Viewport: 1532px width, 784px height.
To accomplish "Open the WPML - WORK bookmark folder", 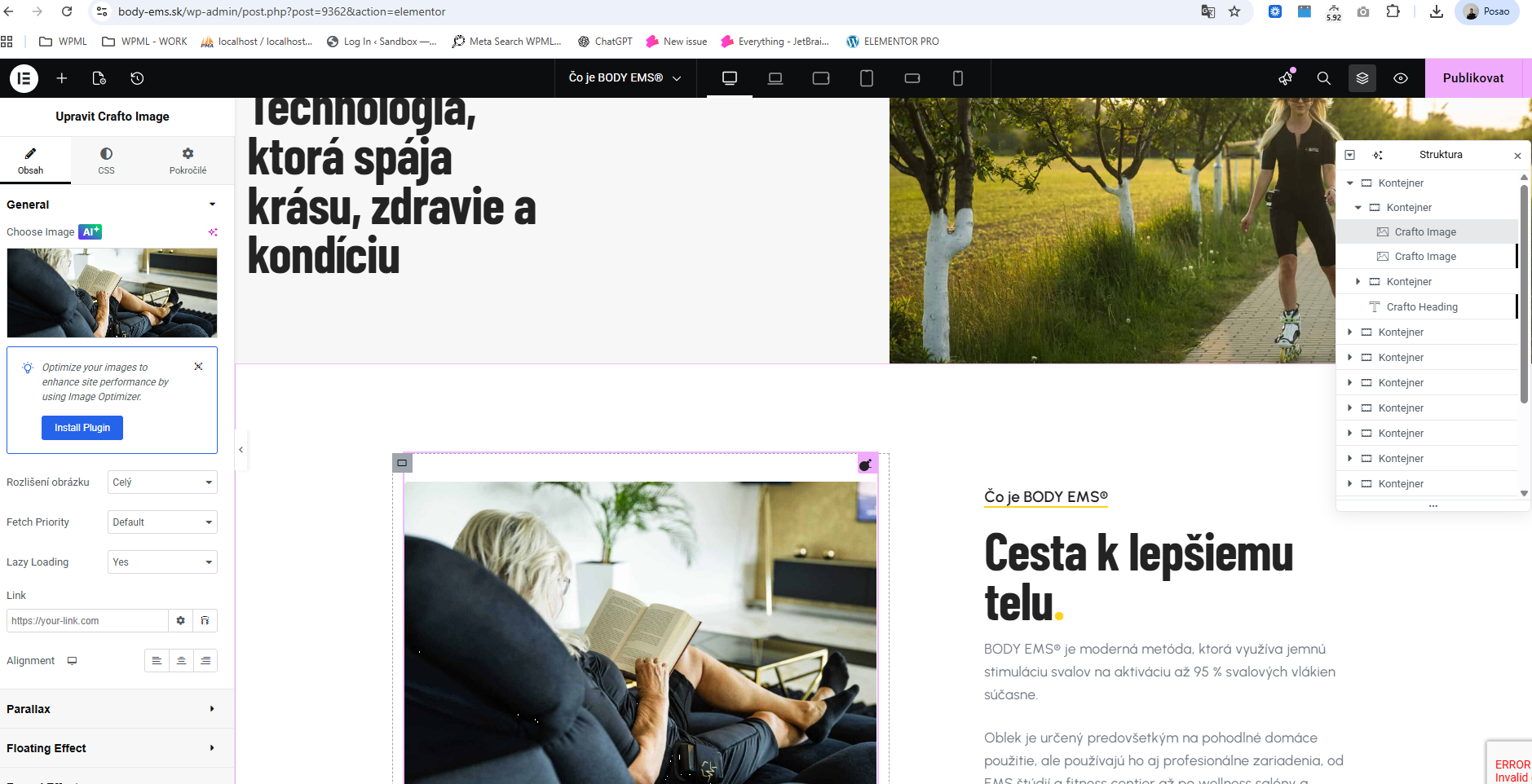I will 144,42.
